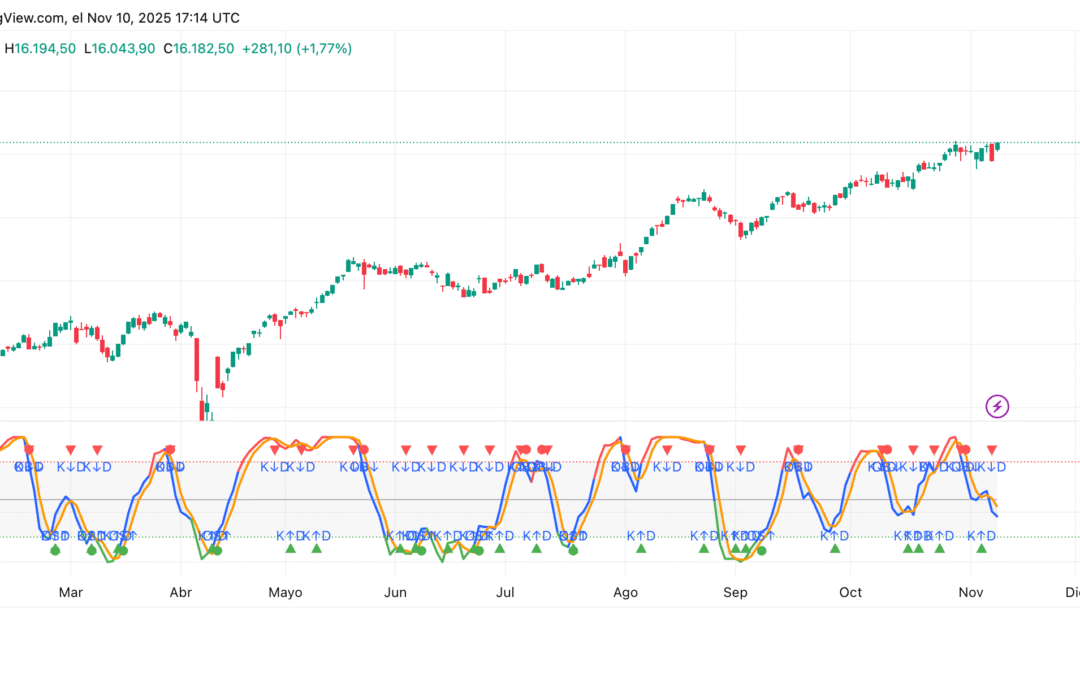Viewport: 1080px width, 675px height.
Task: Select the Nov label on the time axis
Action: [971, 592]
